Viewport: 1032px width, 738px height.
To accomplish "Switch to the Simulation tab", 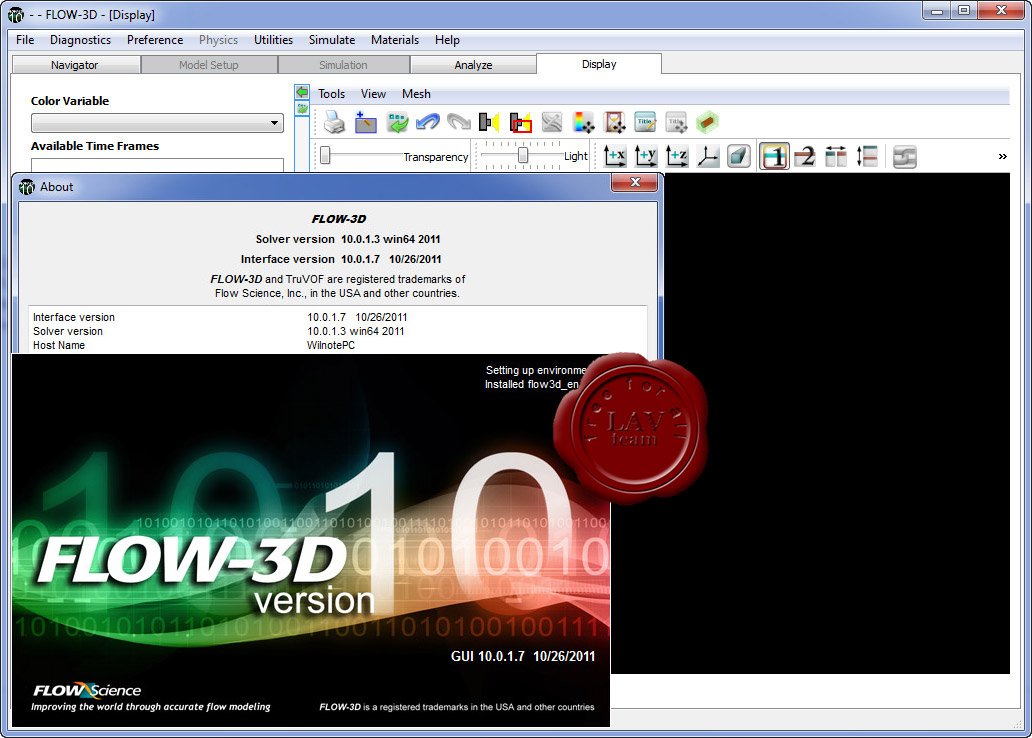I will [343, 65].
